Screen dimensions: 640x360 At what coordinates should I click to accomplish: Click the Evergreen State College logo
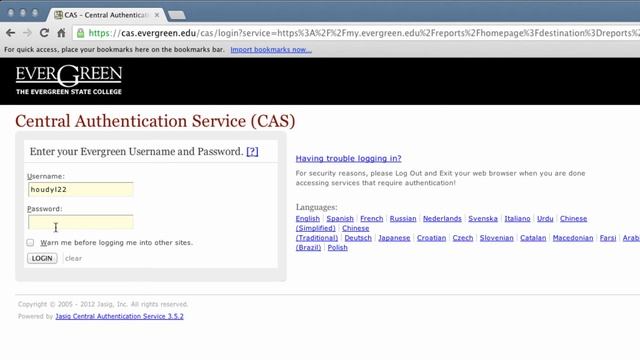(x=69, y=80)
